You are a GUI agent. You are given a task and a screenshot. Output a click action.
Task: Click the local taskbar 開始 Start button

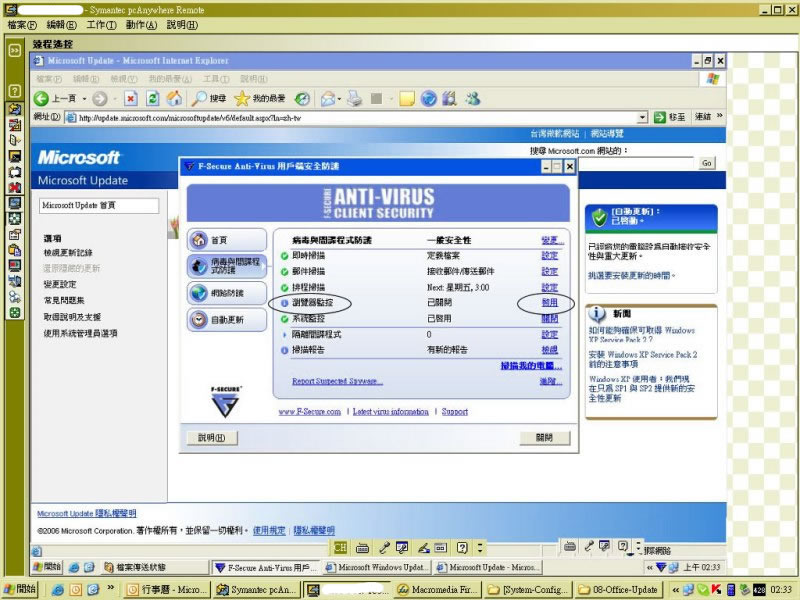coord(19,590)
